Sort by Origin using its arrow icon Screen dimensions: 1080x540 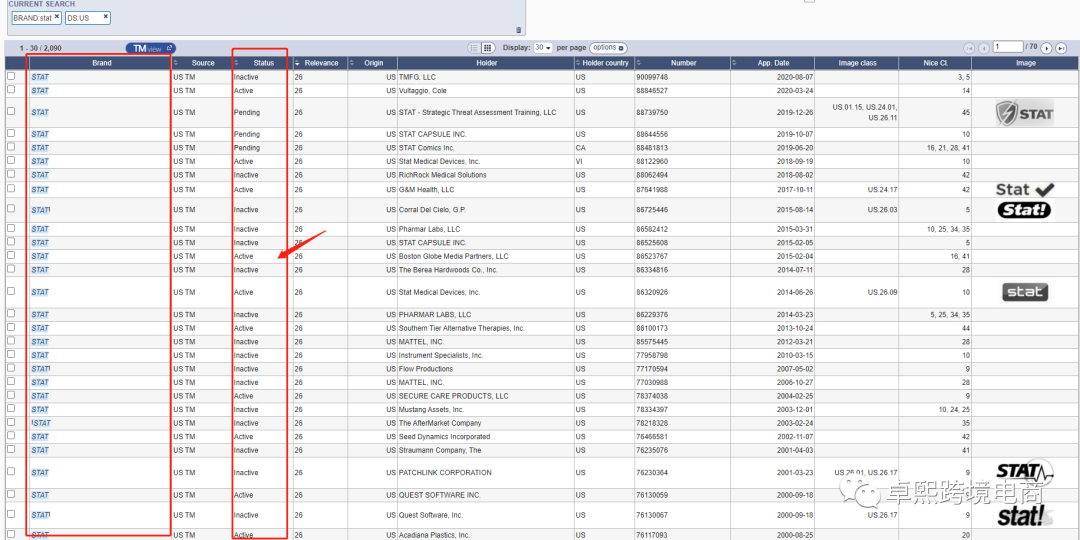[351, 63]
